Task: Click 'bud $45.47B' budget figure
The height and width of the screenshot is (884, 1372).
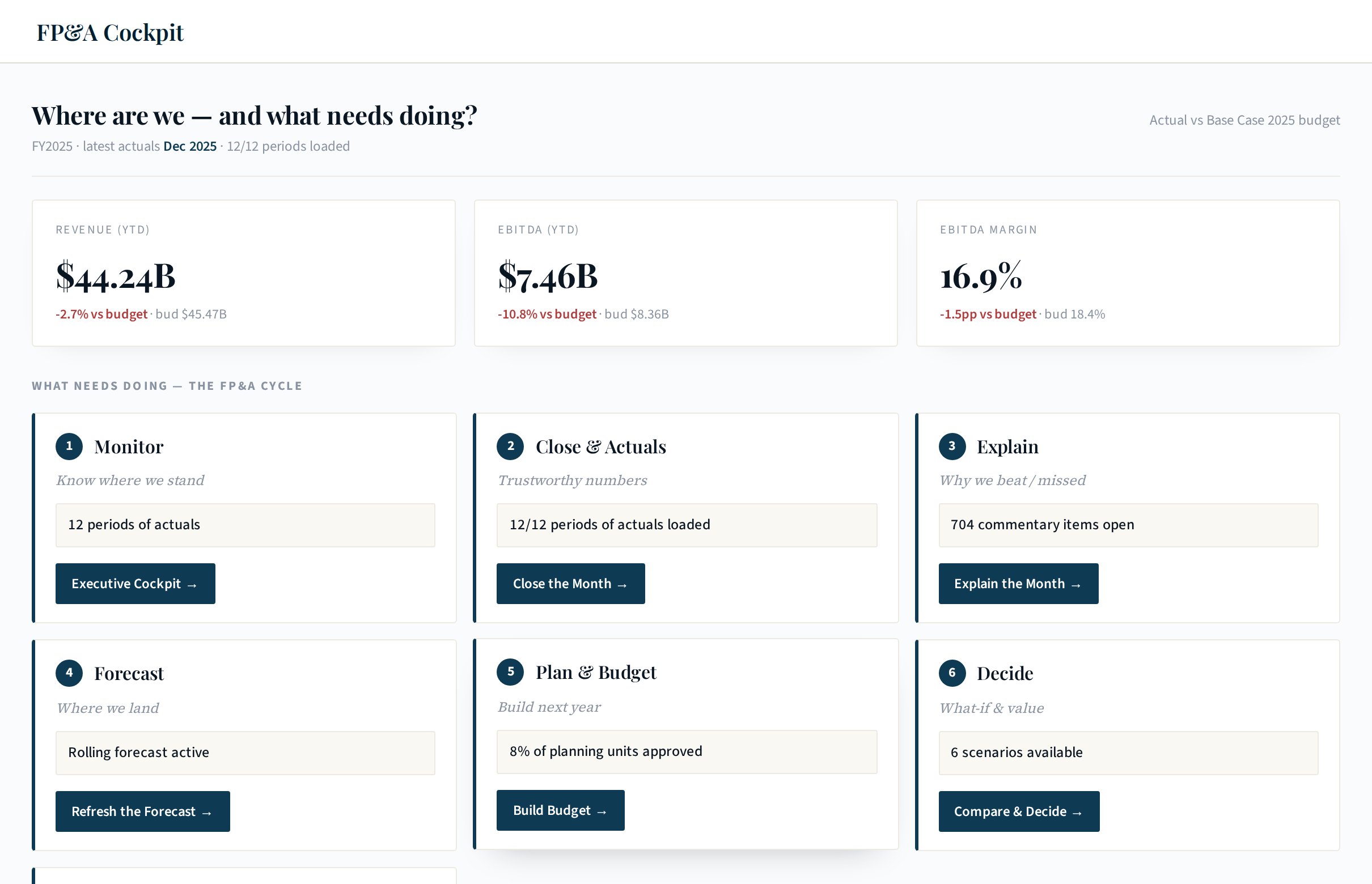Action: point(191,314)
